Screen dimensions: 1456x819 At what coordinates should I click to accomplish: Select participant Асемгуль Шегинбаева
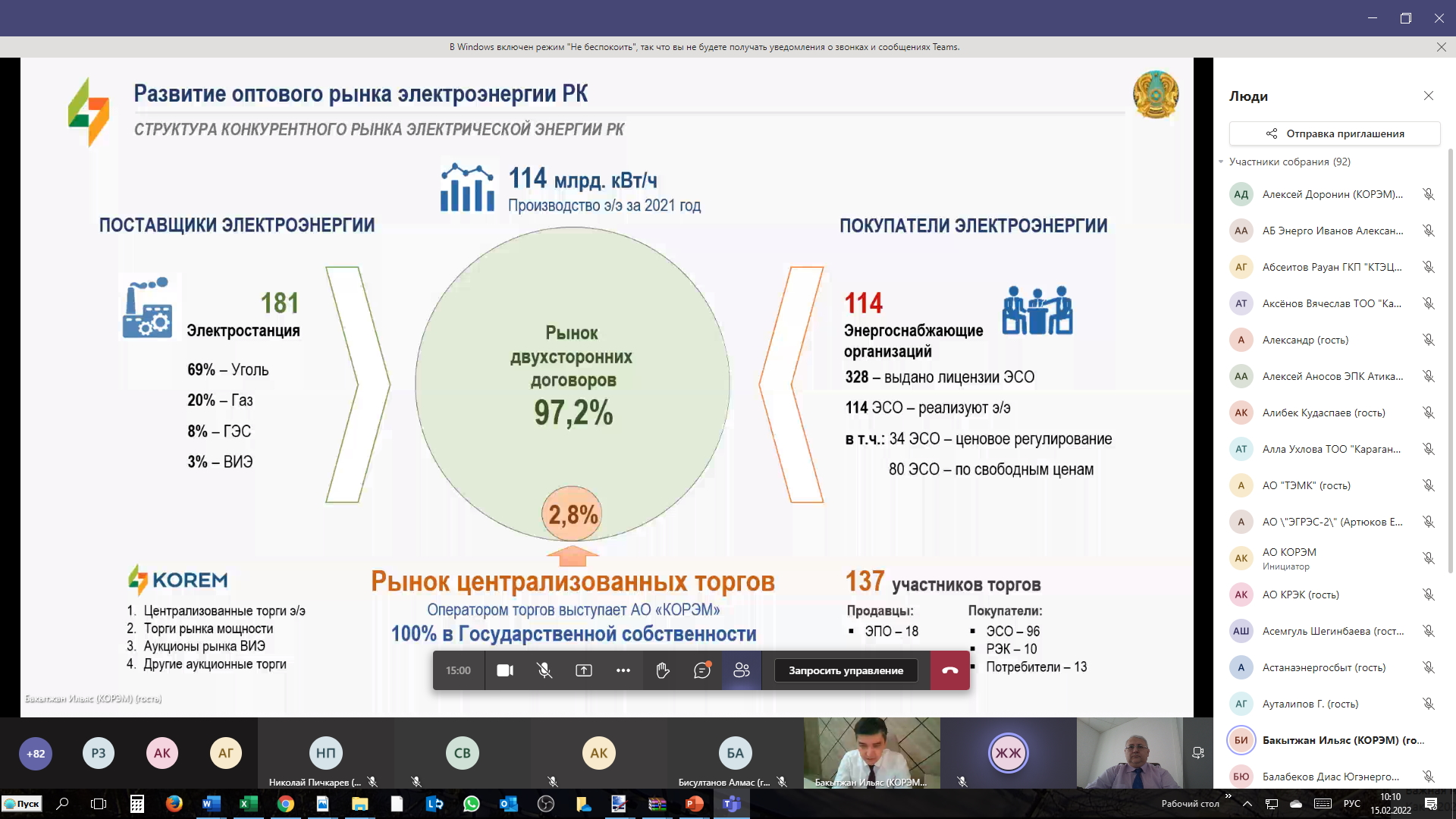1333,631
